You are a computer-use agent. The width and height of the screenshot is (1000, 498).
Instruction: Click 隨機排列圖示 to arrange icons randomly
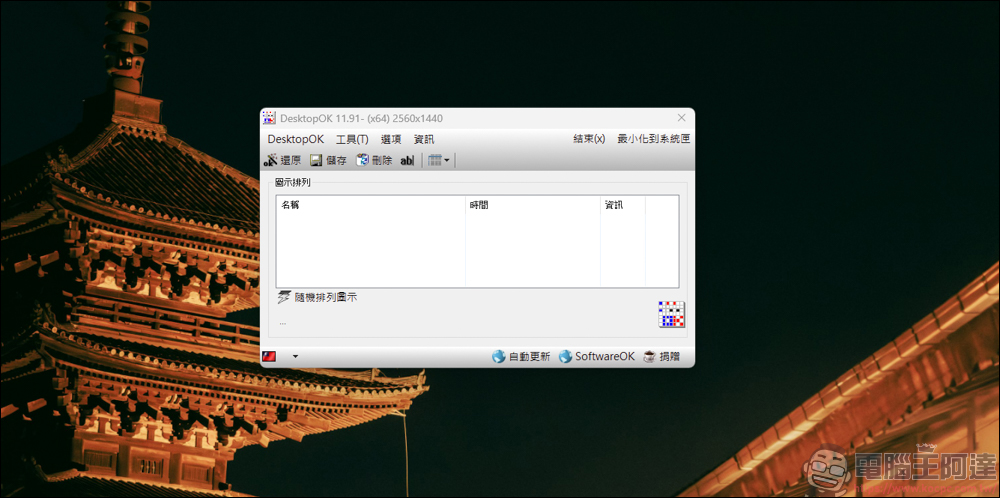(x=326, y=297)
